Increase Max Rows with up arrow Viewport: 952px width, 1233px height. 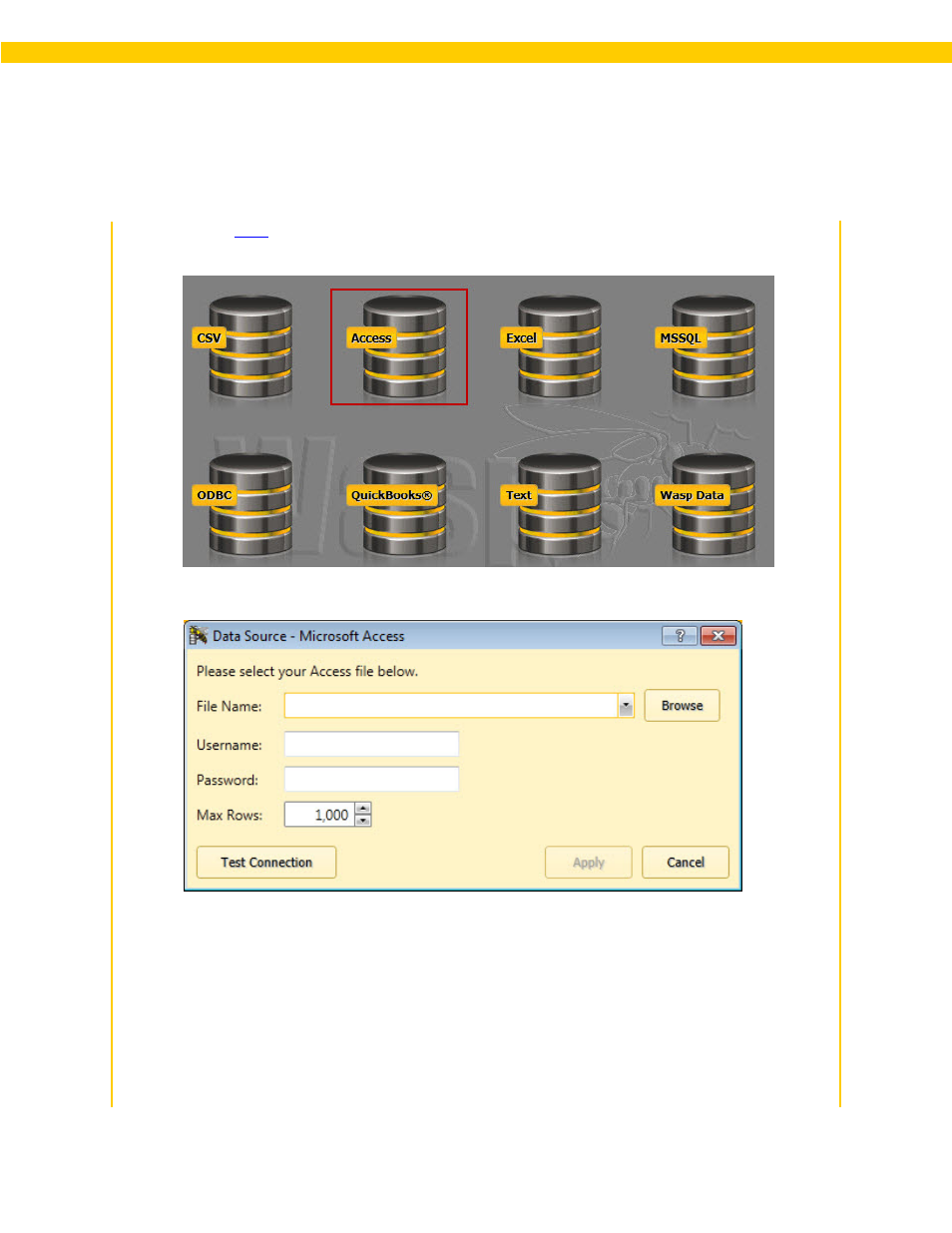coord(363,809)
